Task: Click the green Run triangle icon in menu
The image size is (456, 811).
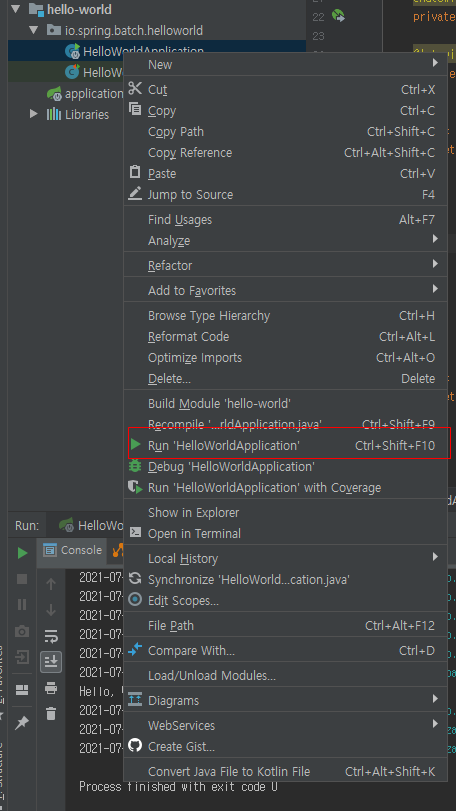Action: point(135,444)
